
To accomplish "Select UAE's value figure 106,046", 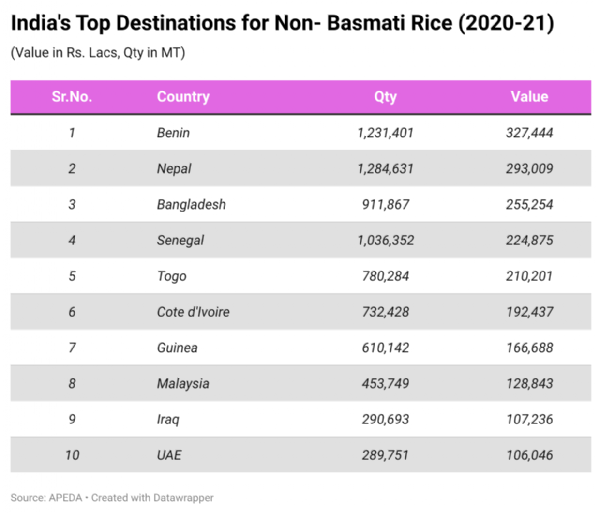I will pyautogui.click(x=529, y=455).
